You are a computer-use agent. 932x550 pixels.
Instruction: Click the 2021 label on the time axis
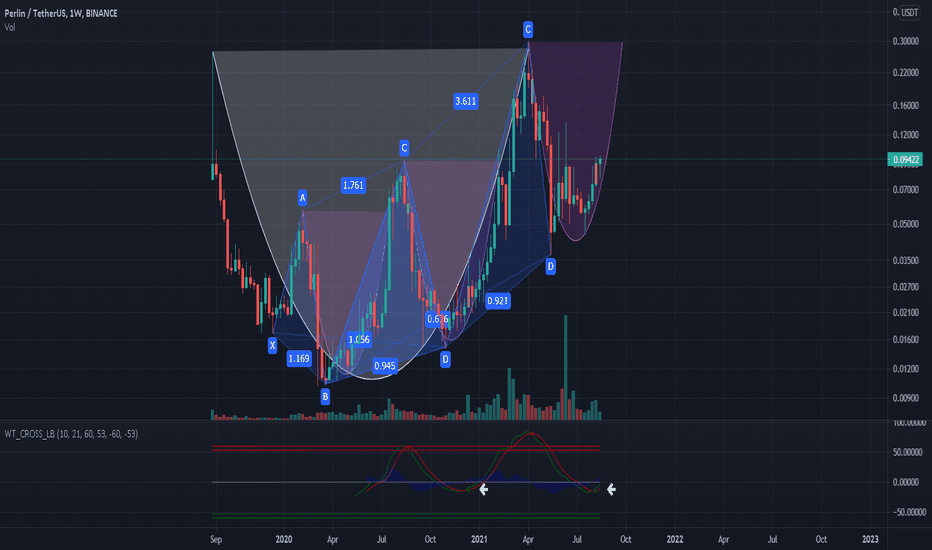(x=479, y=539)
